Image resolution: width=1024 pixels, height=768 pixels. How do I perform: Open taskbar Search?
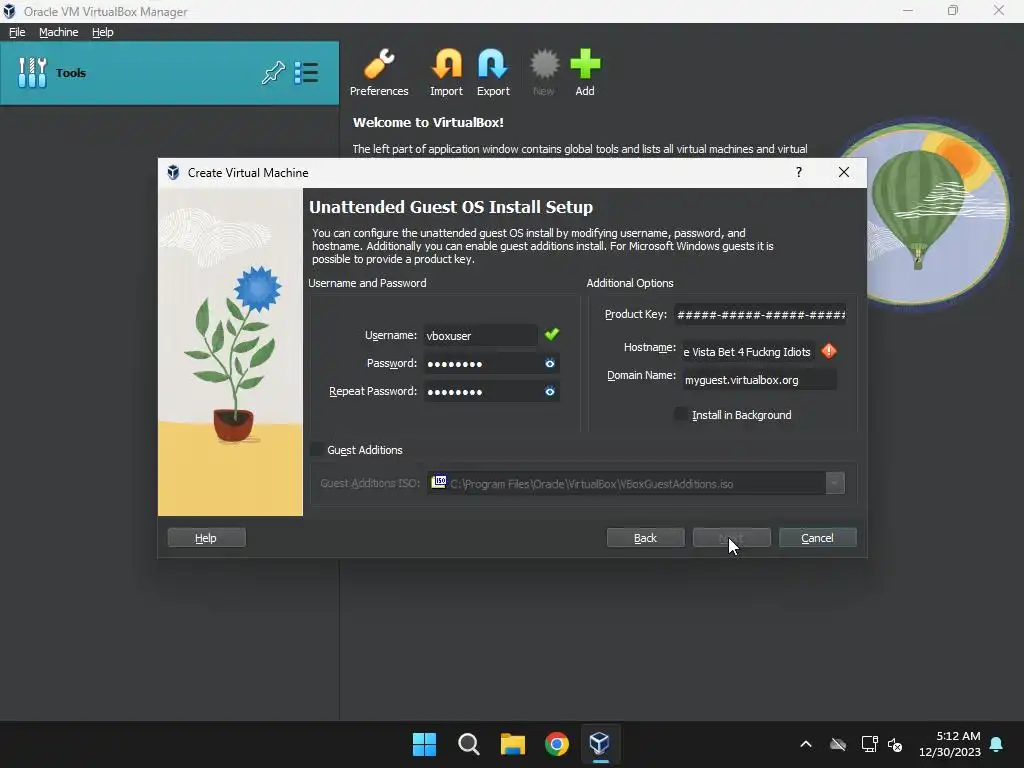click(x=468, y=744)
